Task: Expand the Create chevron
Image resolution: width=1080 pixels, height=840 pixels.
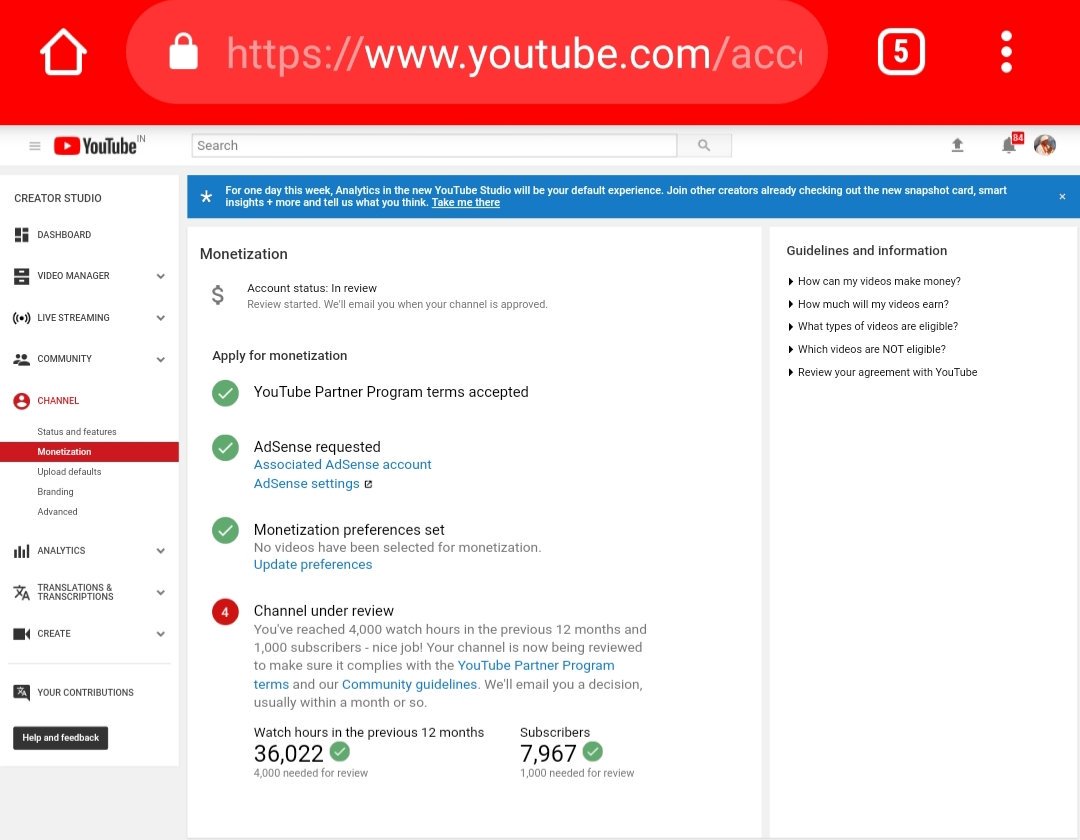Action: coord(160,634)
